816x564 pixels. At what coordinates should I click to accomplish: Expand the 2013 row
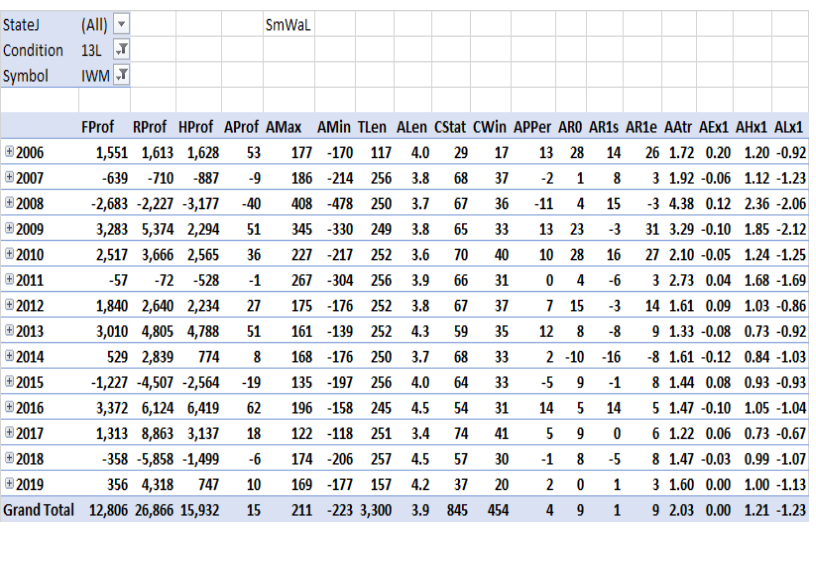click(x=9, y=330)
